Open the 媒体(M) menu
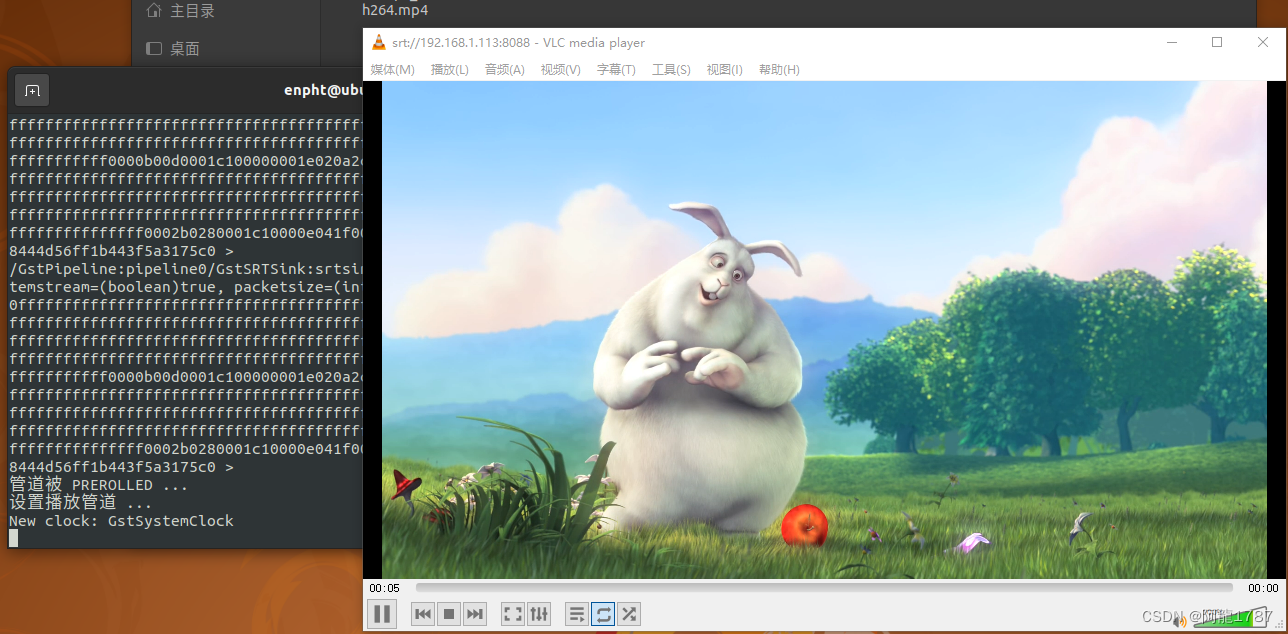 click(x=392, y=70)
